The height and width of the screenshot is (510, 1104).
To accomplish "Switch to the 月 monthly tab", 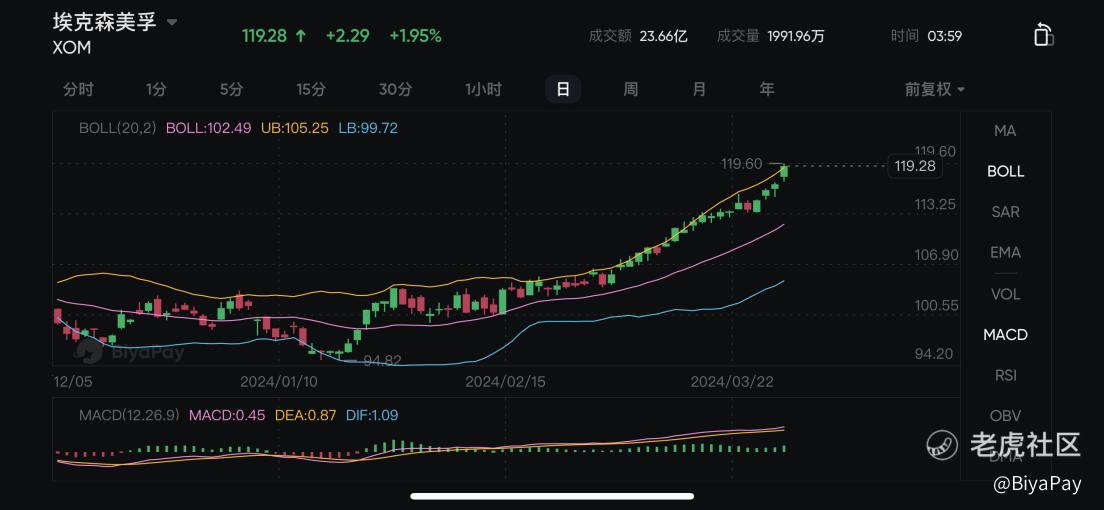I will 698,89.
